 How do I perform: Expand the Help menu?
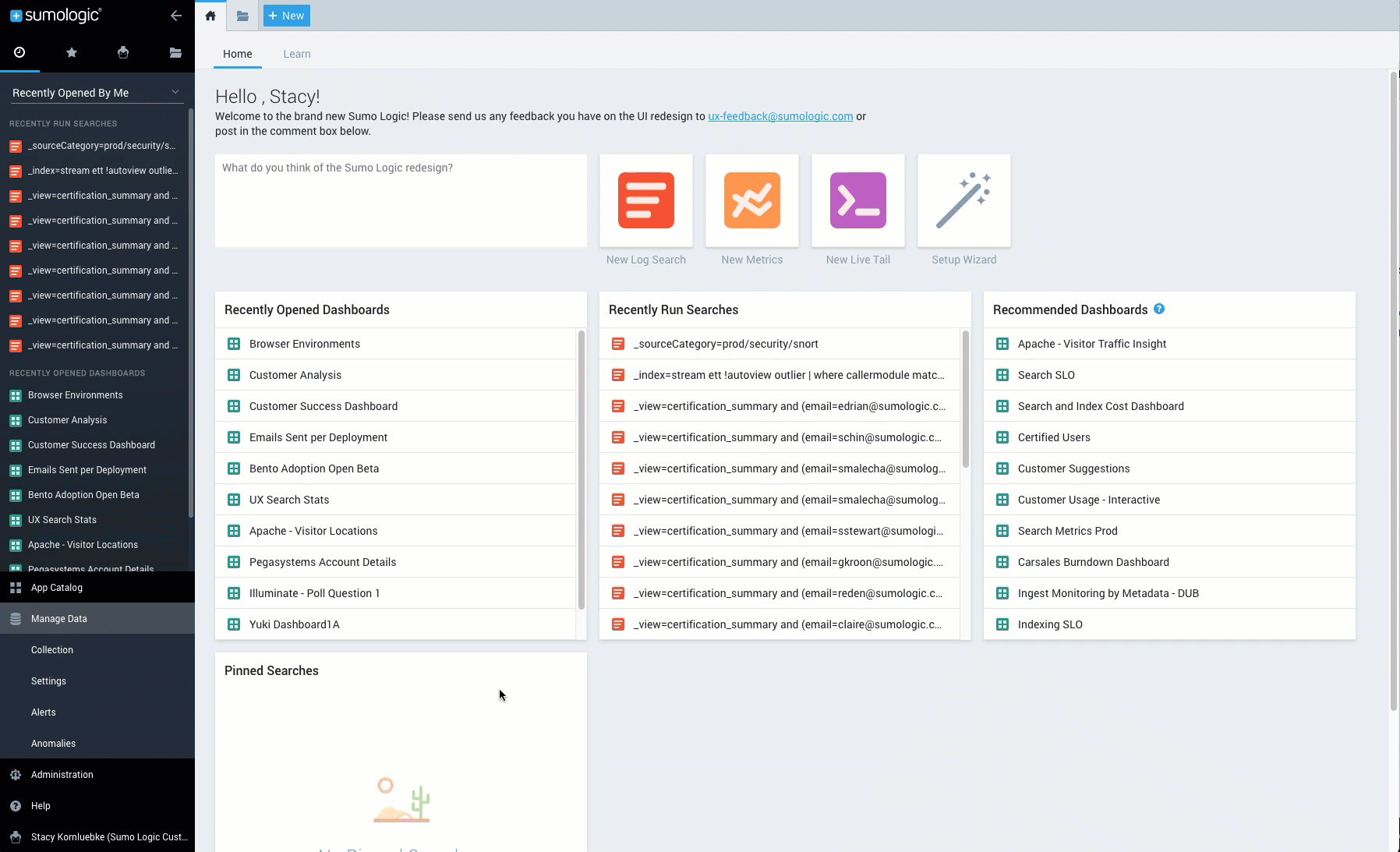41,805
